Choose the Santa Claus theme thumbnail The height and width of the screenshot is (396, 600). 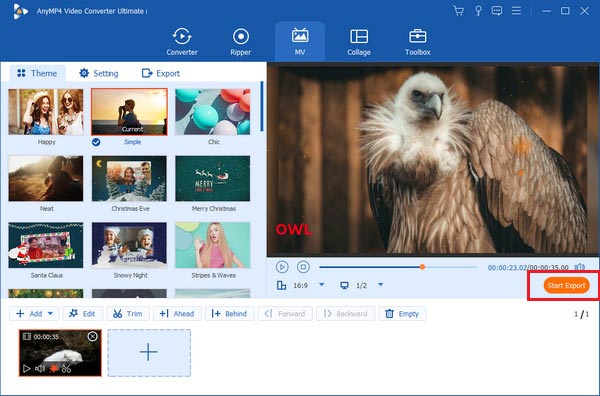click(x=46, y=245)
